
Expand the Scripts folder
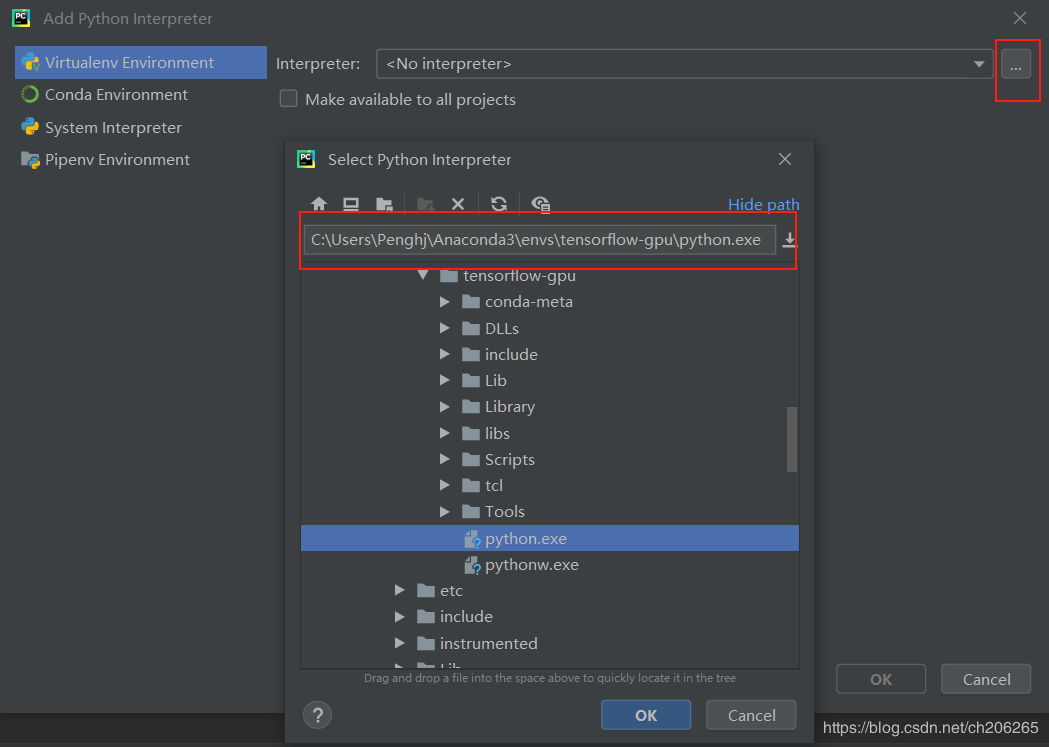click(444, 459)
